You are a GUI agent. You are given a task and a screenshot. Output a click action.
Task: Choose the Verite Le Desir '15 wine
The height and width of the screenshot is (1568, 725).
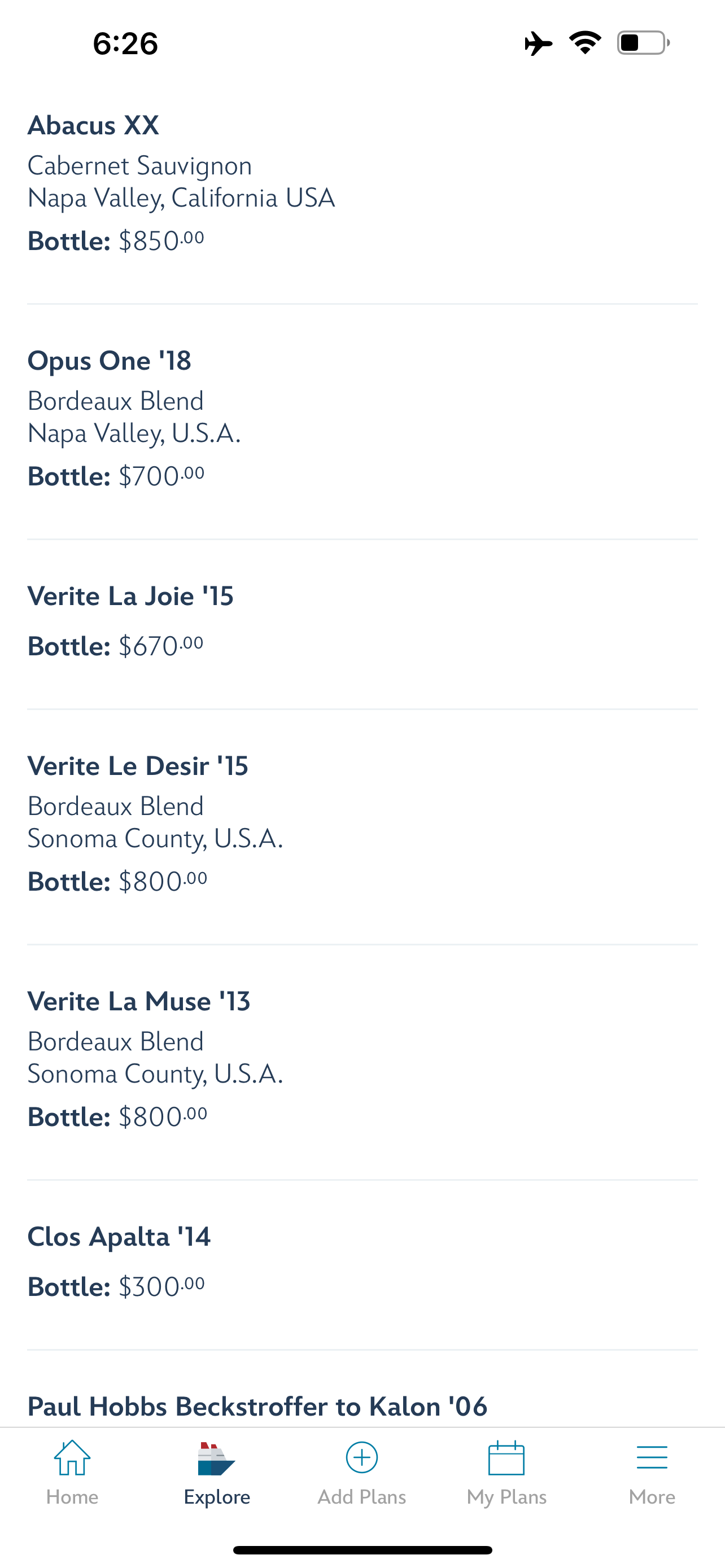[138, 766]
